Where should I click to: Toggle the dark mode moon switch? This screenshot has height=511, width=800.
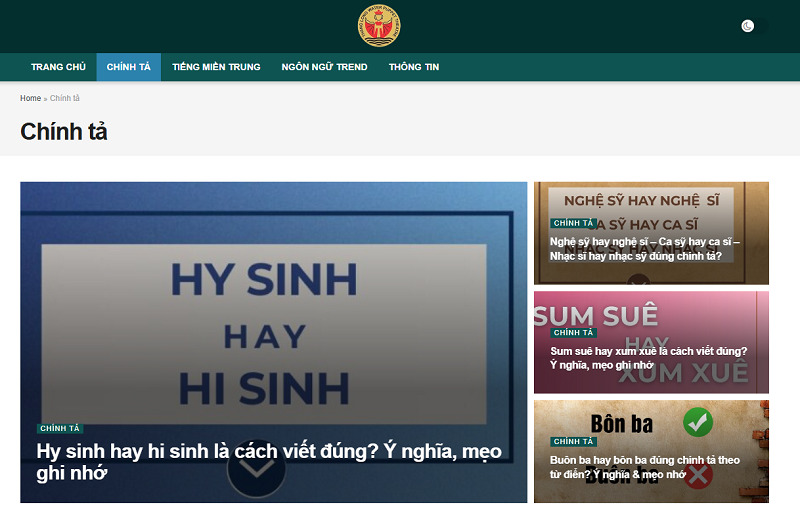click(x=754, y=26)
